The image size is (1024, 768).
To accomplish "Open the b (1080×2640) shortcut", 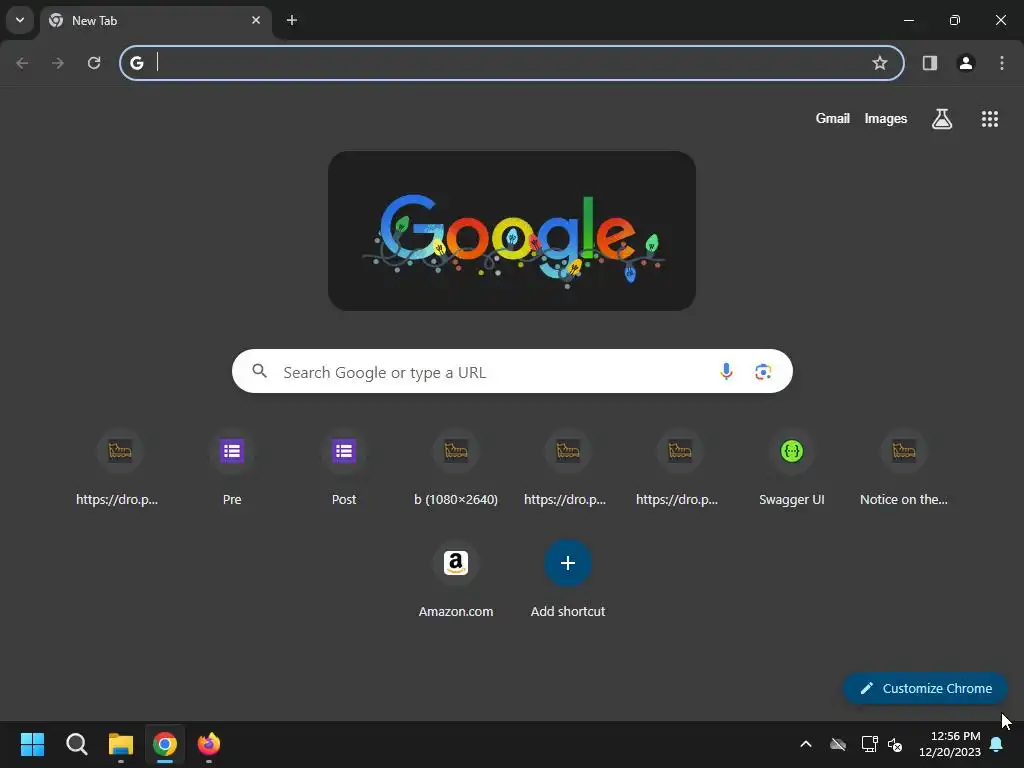I will (456, 468).
